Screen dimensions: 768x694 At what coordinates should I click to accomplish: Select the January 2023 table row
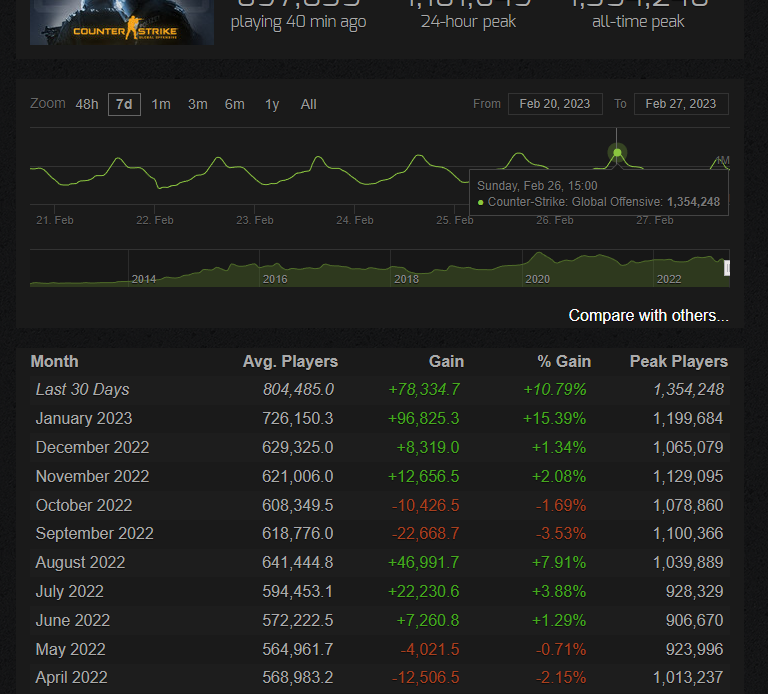[379, 418]
